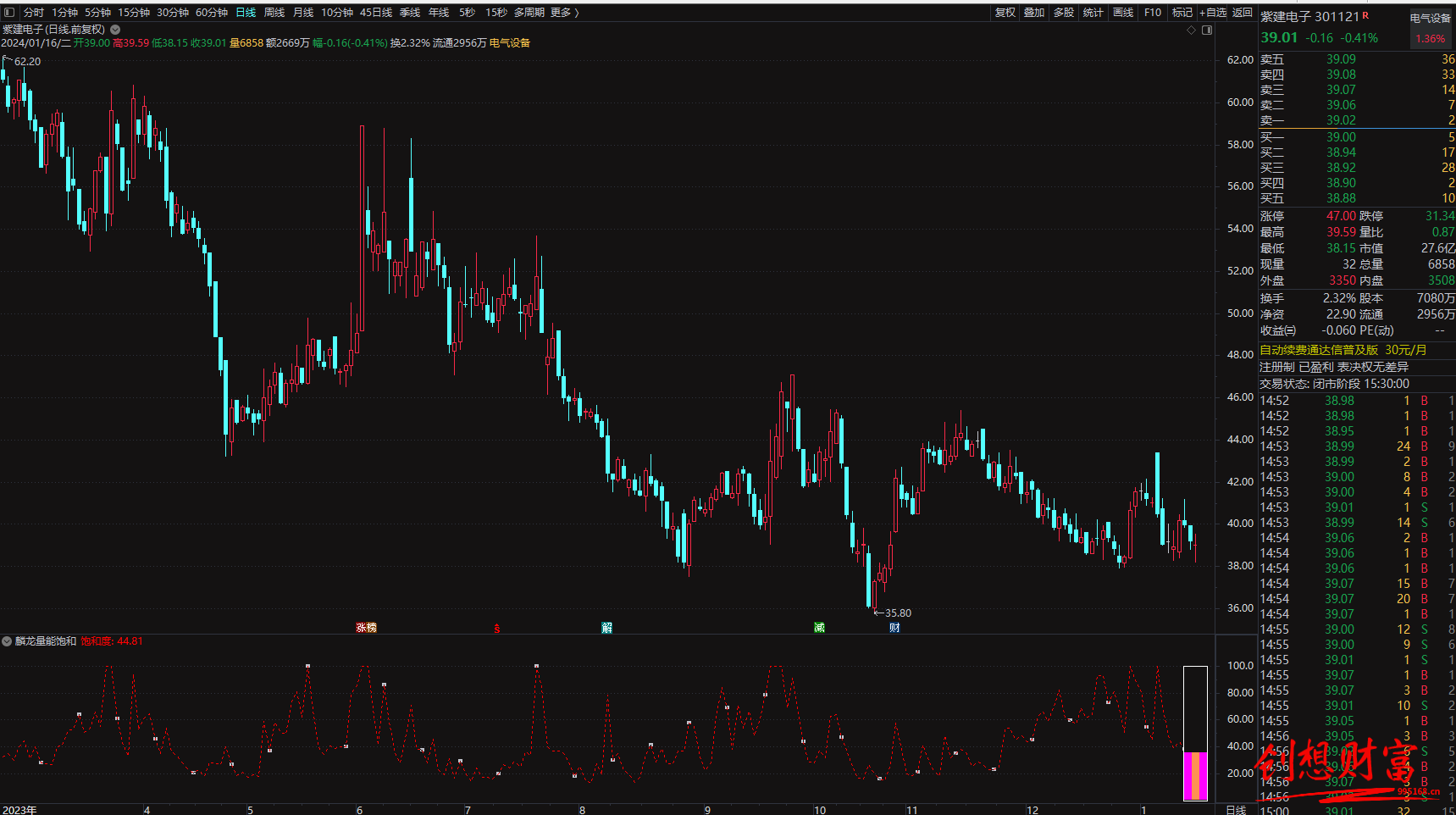Click the red S event marker
The width and height of the screenshot is (1456, 815).
pyautogui.click(x=497, y=628)
